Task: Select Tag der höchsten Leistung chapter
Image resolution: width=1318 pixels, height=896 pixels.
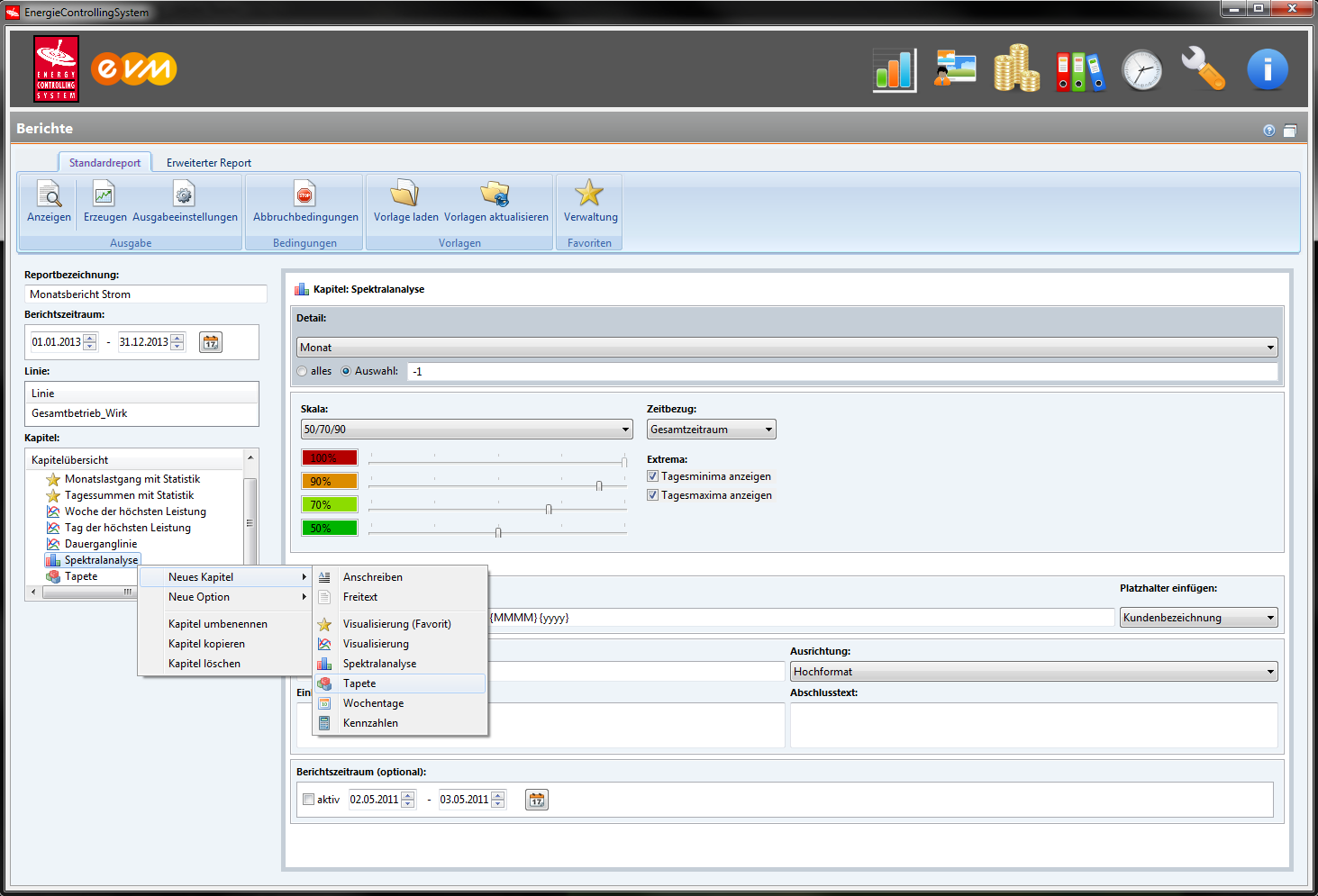Action: [x=128, y=528]
